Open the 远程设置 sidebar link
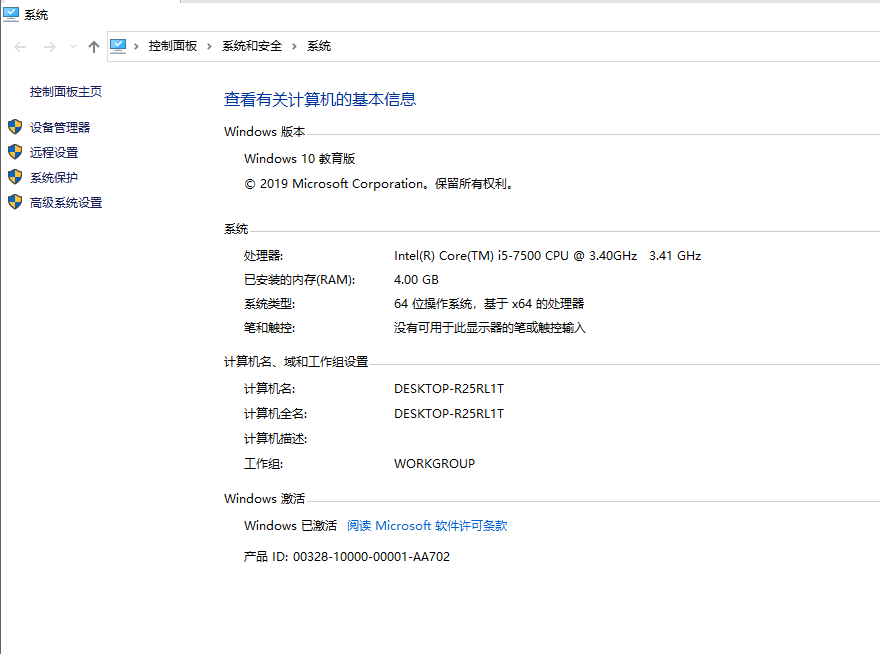880x654 pixels. tap(54, 152)
